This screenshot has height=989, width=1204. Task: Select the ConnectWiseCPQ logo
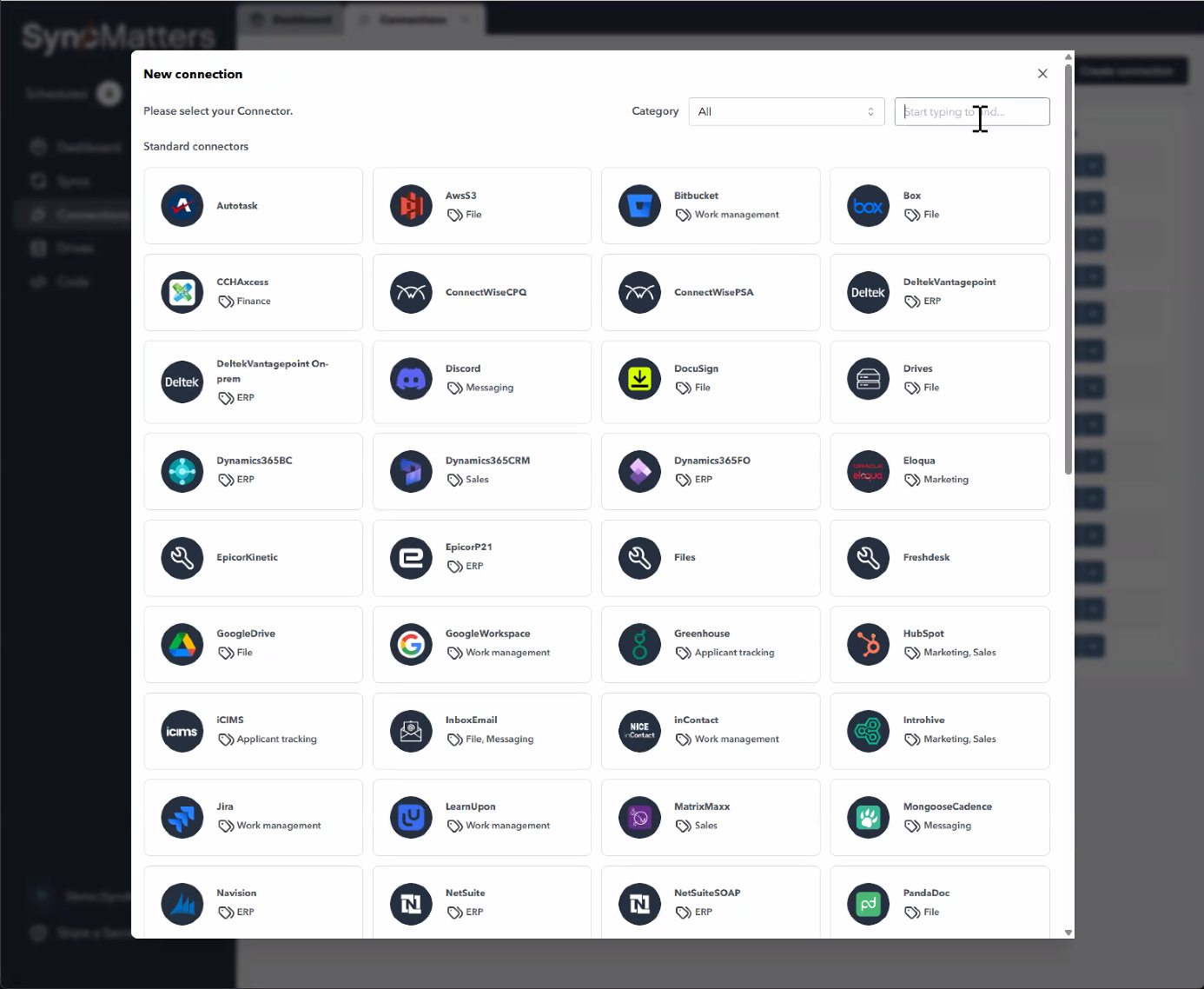point(411,292)
